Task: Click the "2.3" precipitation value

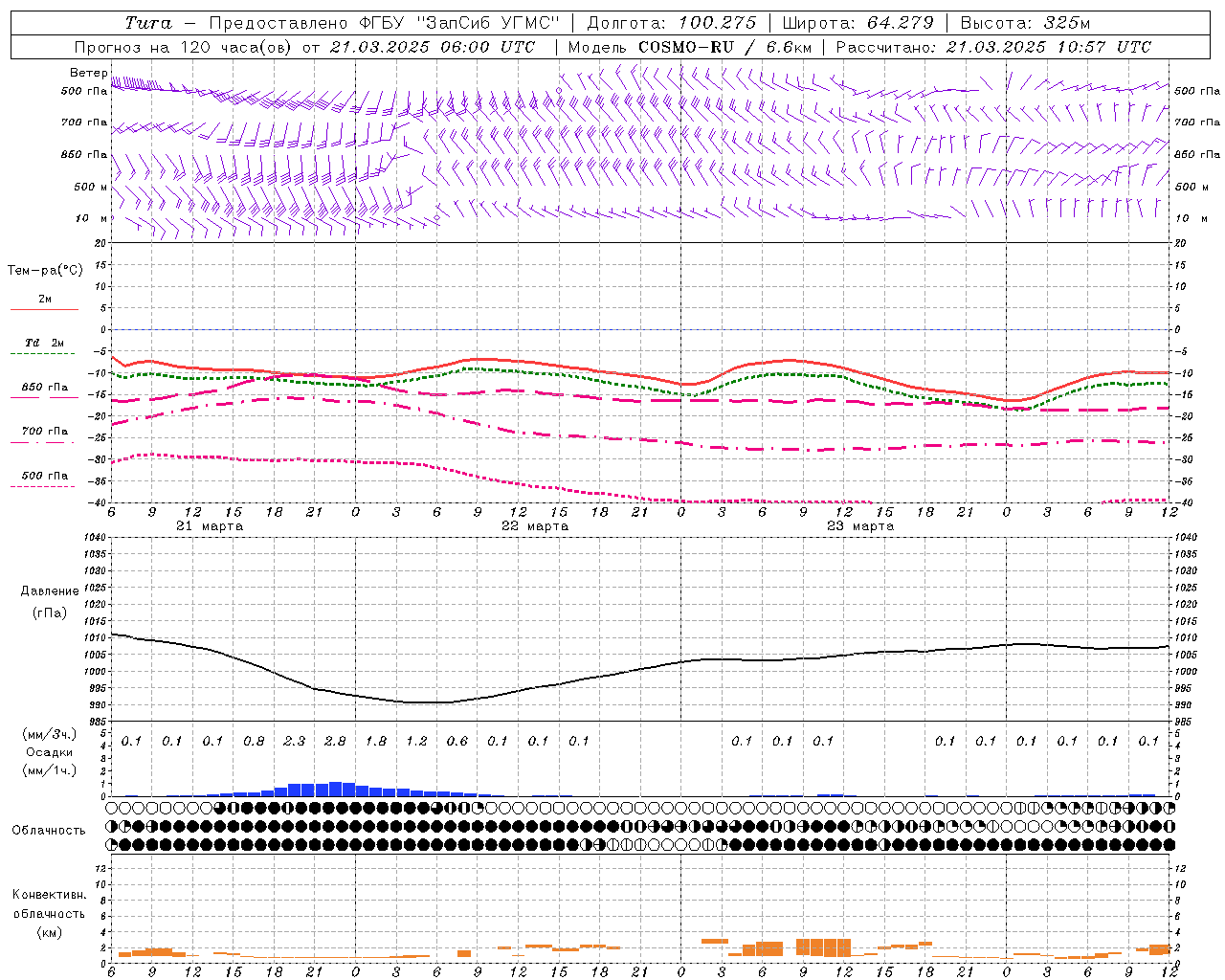Action: click(x=295, y=741)
